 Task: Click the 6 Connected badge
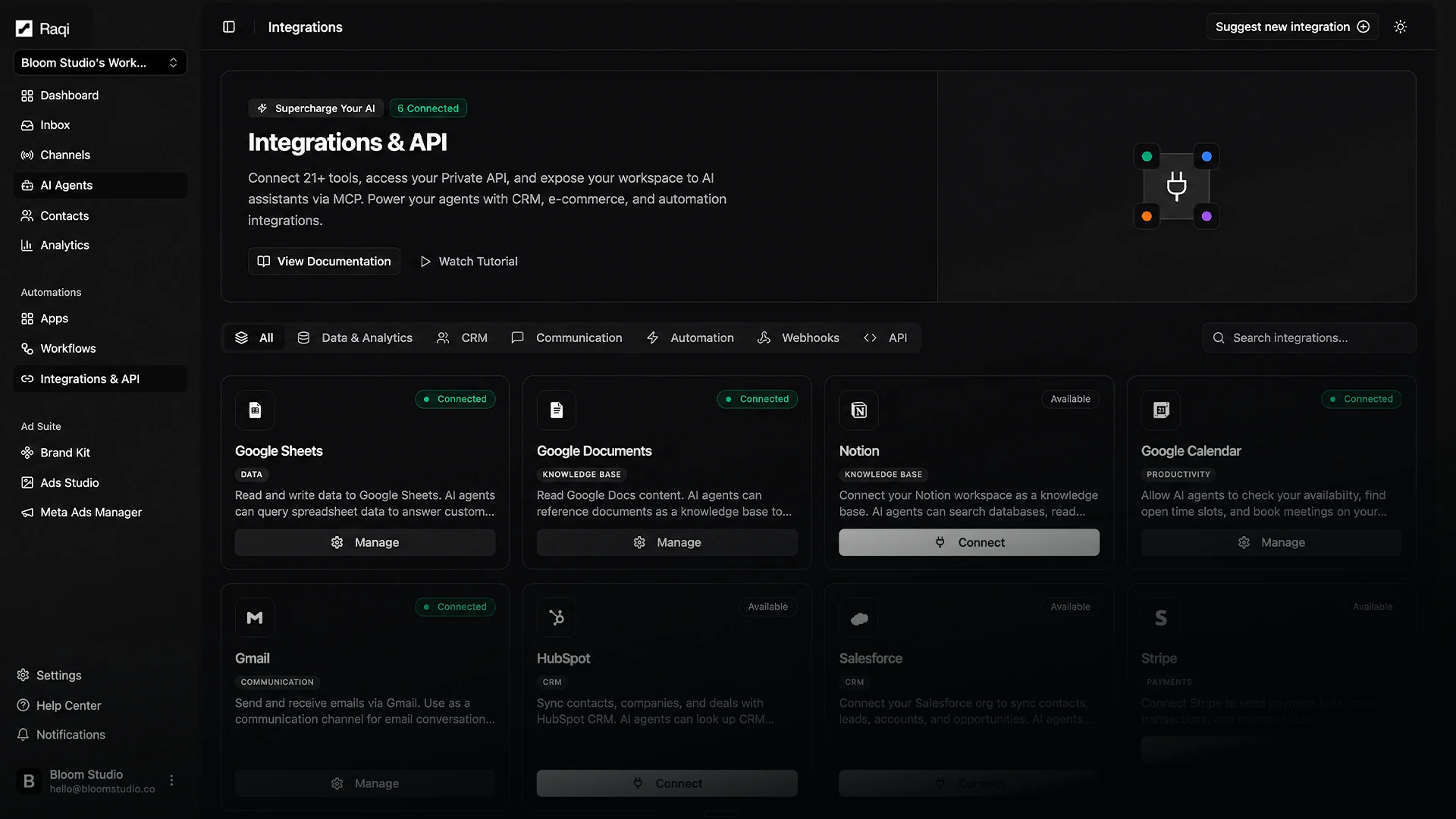428,108
